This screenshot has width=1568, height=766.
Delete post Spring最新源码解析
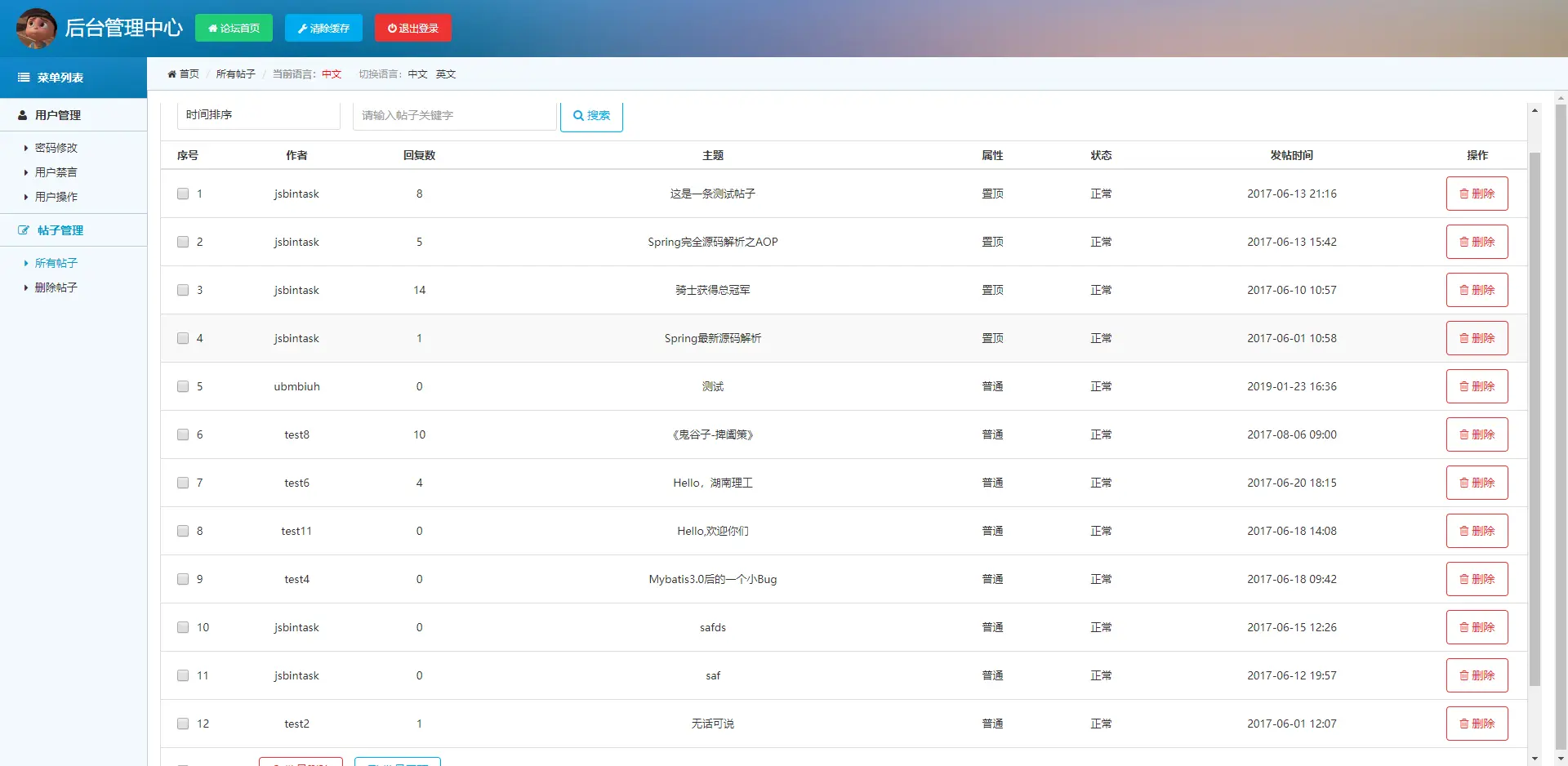tap(1477, 338)
